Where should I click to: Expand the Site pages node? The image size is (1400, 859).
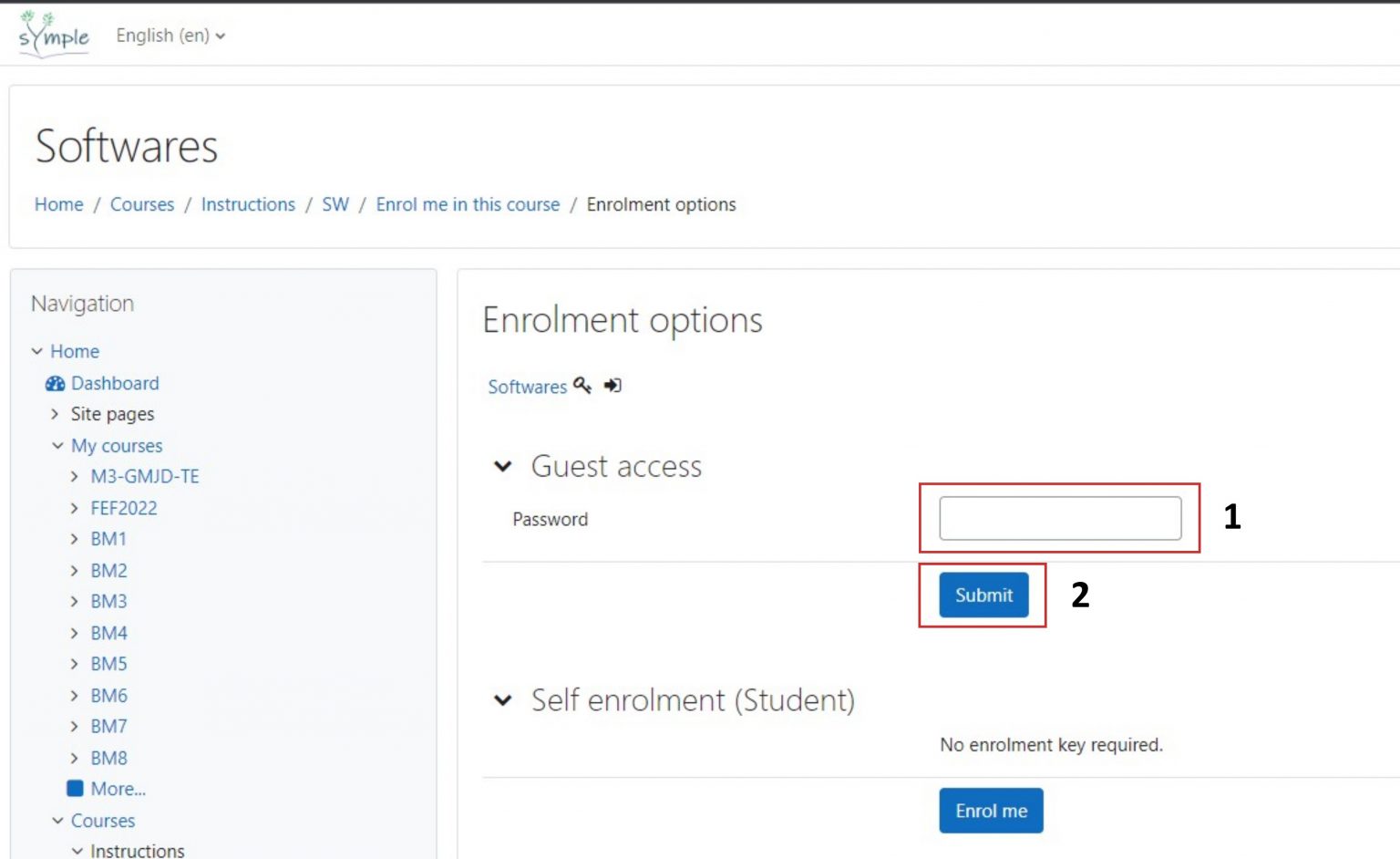point(55,414)
